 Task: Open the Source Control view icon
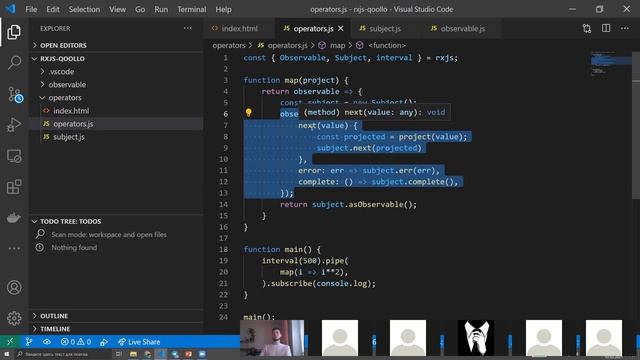coord(15,94)
